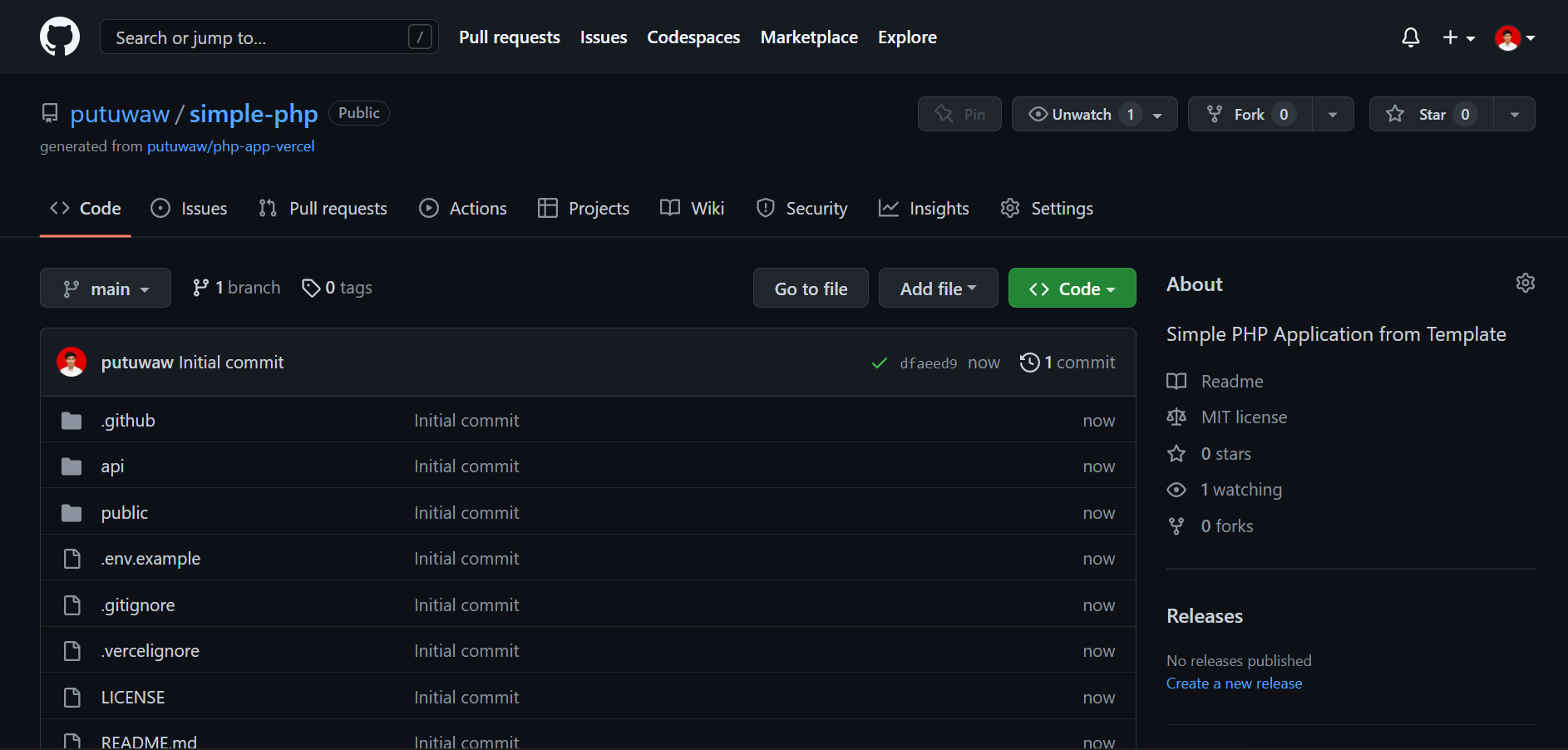Open the public folder
1568x750 pixels.
point(125,513)
